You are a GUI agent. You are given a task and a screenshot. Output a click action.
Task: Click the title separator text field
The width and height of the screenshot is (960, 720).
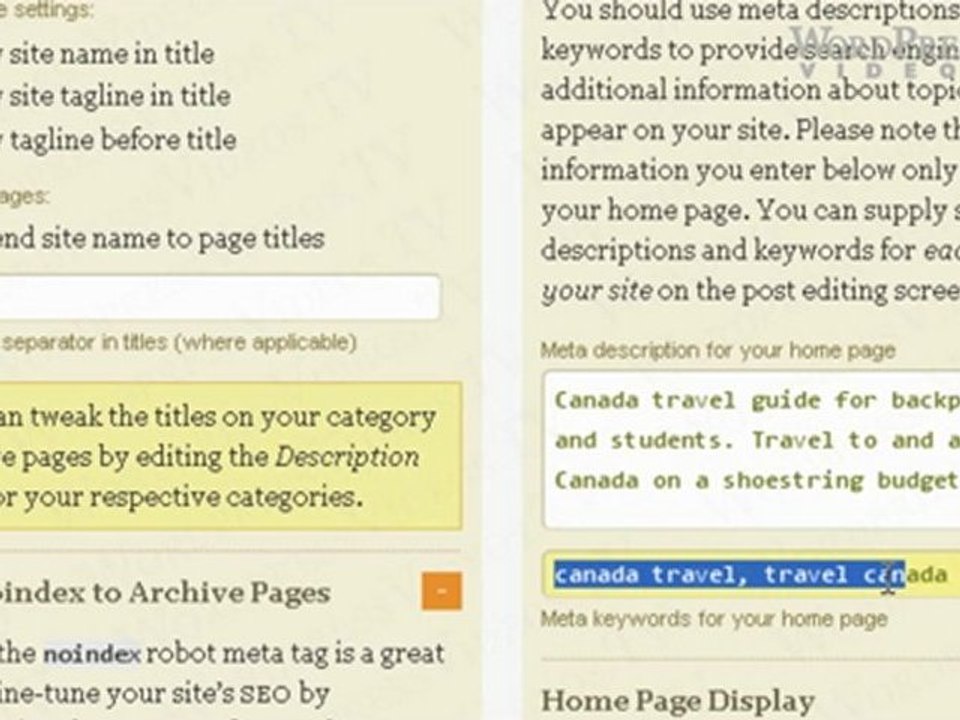[x=219, y=298]
